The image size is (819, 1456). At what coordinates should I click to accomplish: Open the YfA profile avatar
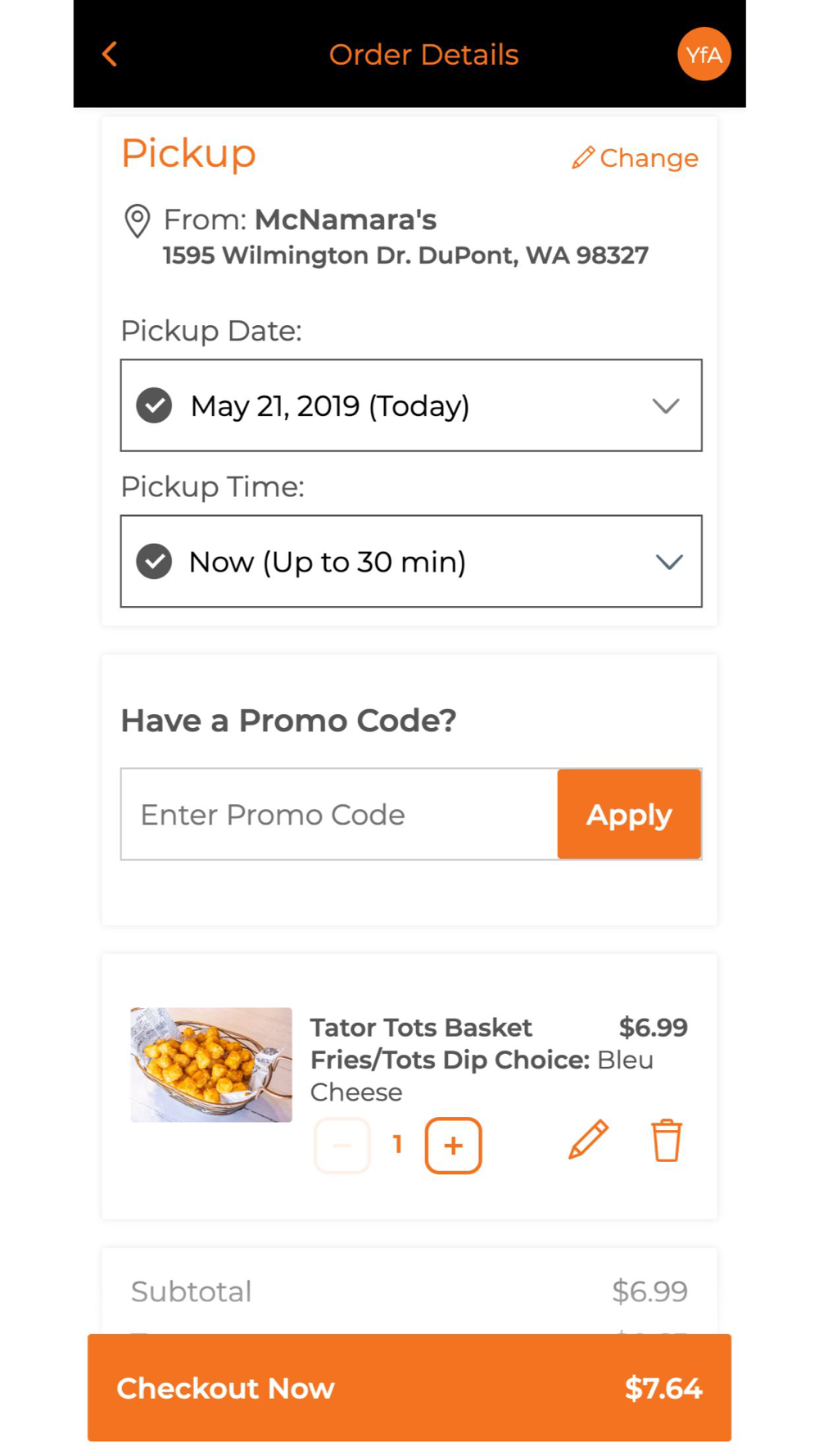point(704,54)
